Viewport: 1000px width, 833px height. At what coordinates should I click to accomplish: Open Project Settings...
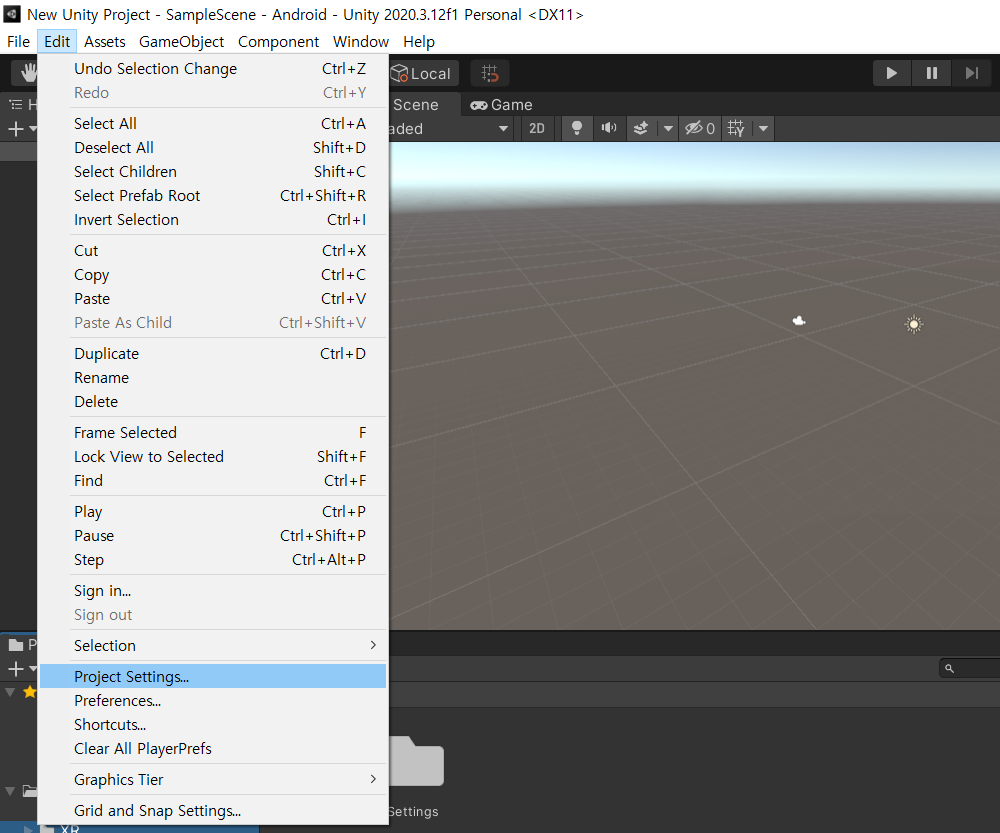tap(213, 677)
